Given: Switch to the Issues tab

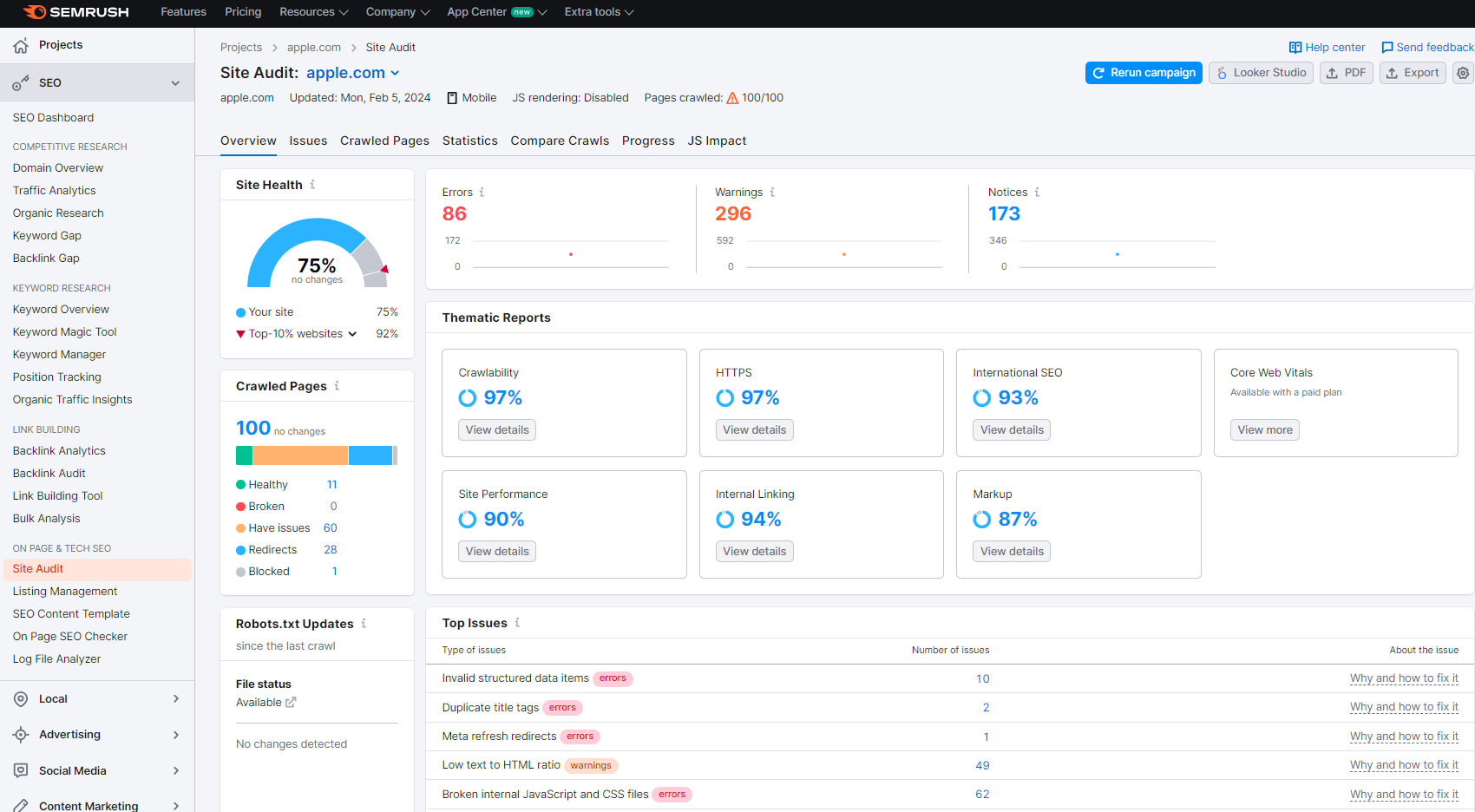Looking at the screenshot, I should [308, 141].
